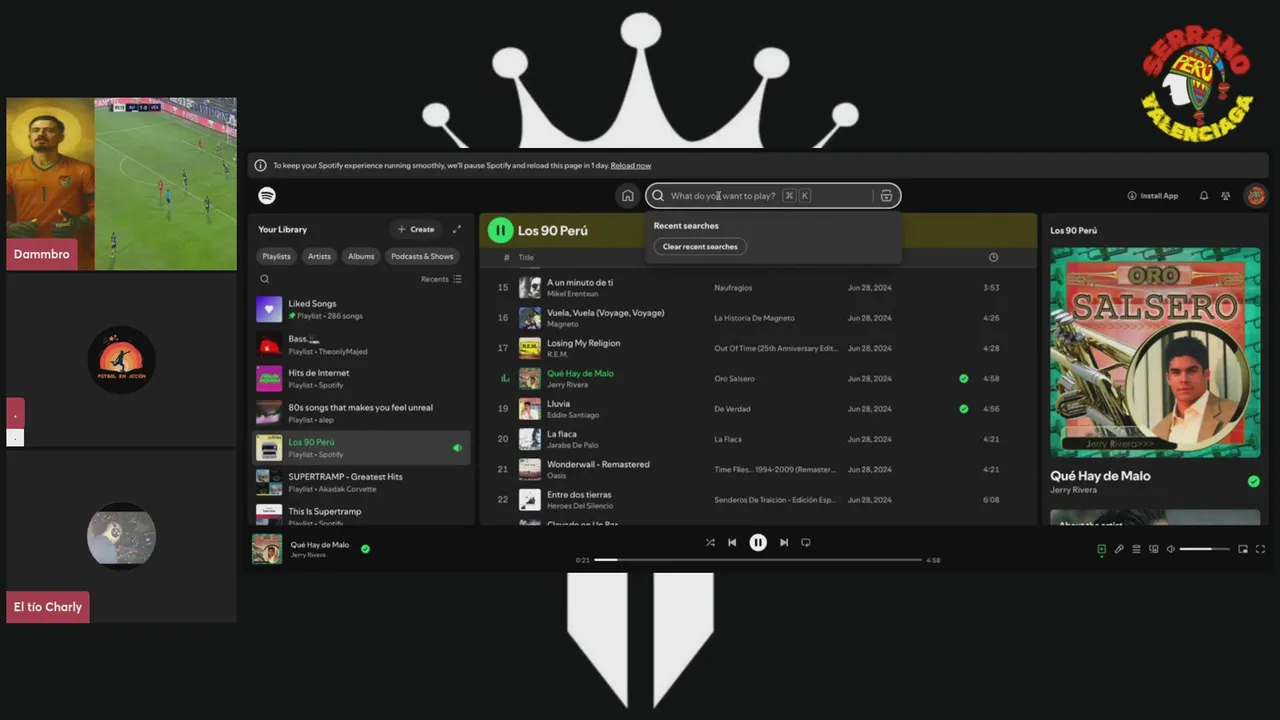Image resolution: width=1280 pixels, height=720 pixels.
Task: Mute using the speaker icon
Action: (x=1171, y=549)
